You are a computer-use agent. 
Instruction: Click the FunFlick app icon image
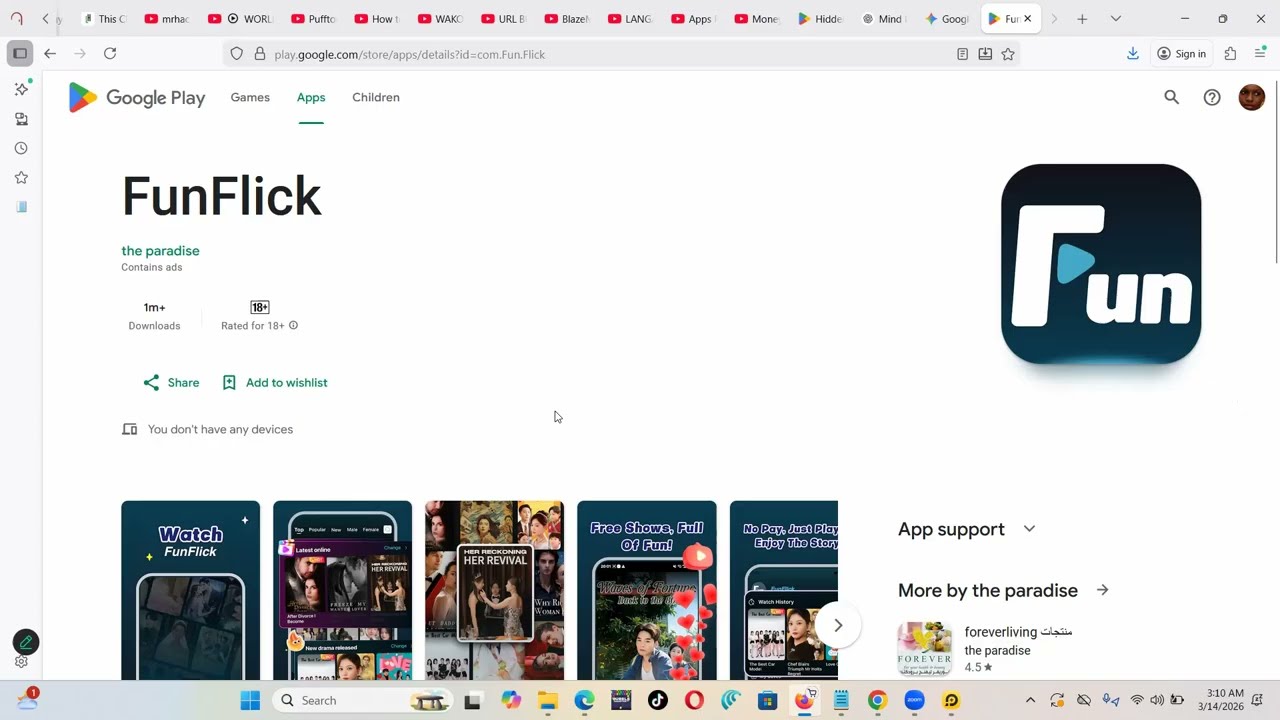tap(1101, 264)
